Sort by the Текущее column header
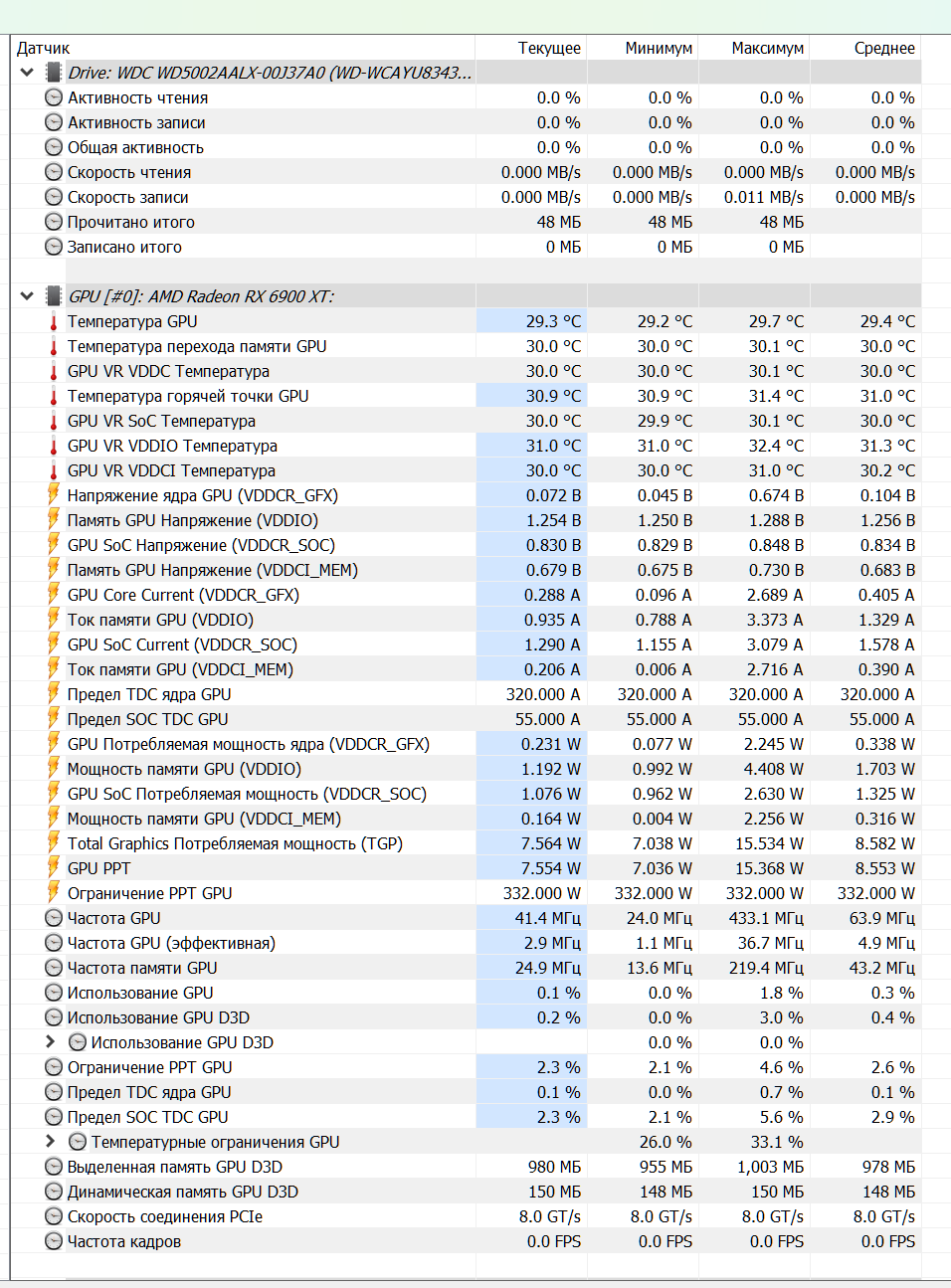951x1288 pixels. [549, 48]
